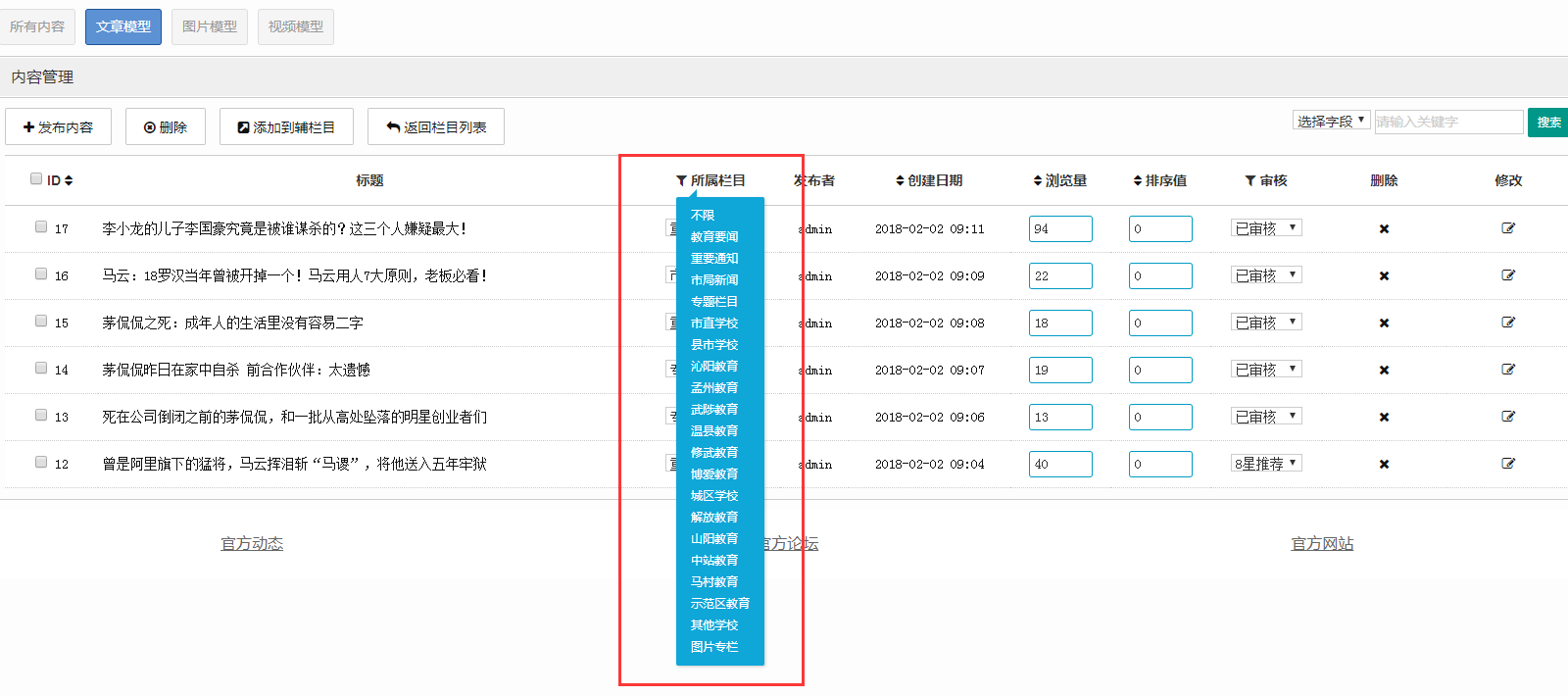This screenshot has width=1568, height=696.
Task: Click the 所属栏目 filter funnel header
Action: pyautogui.click(x=710, y=180)
